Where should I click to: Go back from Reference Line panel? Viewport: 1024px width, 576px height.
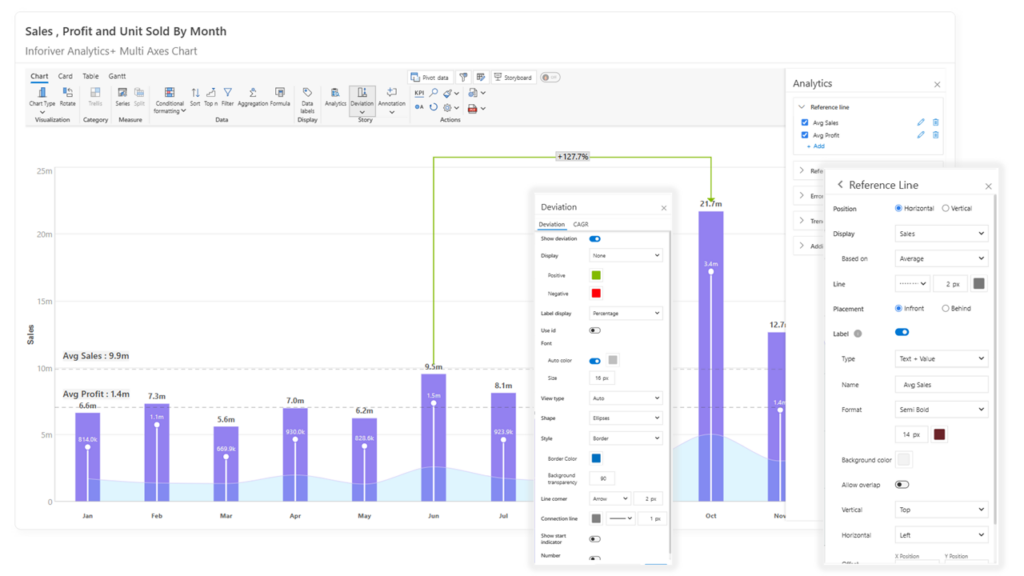click(x=840, y=185)
